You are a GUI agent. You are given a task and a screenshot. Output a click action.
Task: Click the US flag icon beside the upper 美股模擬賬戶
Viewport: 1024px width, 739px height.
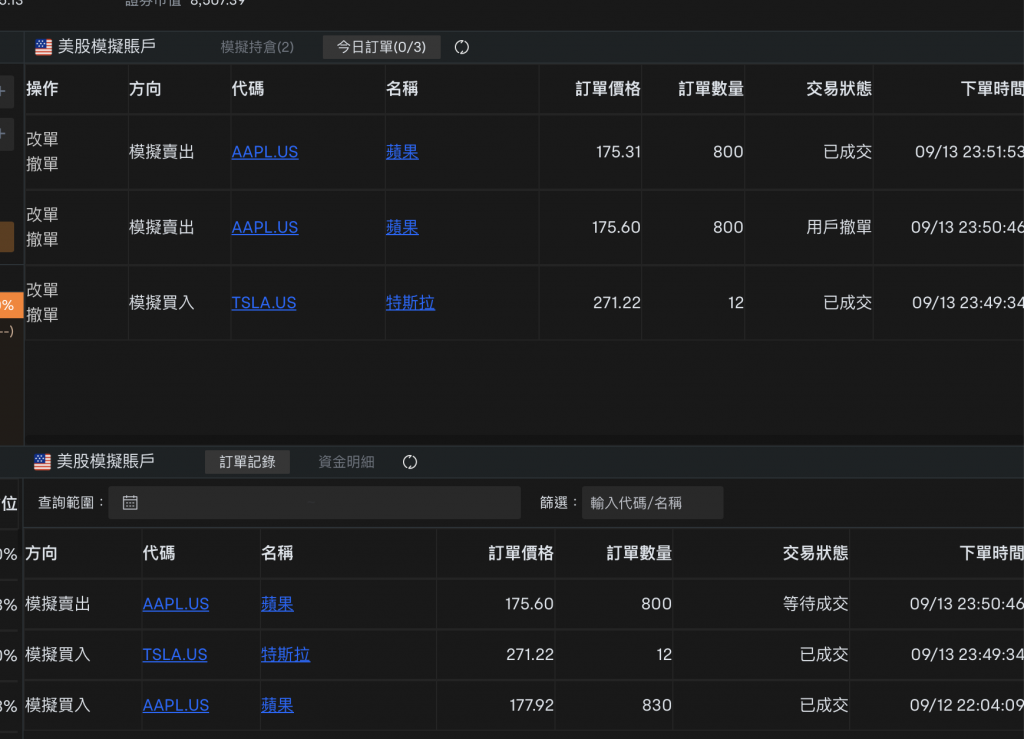(43, 47)
